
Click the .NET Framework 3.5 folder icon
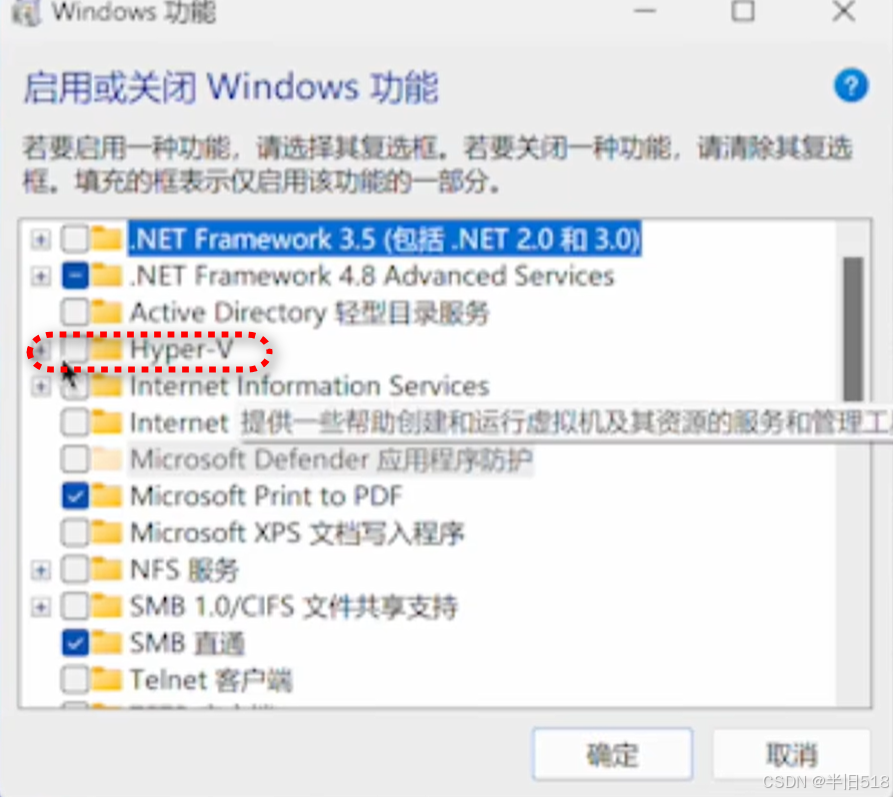point(106,239)
